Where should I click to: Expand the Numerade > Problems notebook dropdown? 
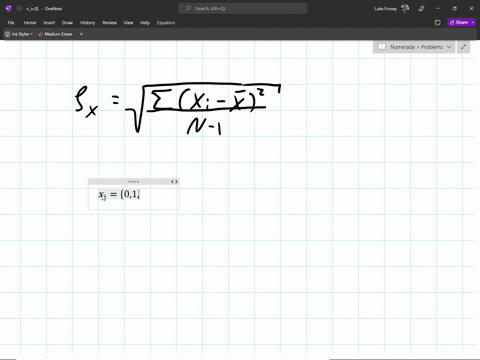pyautogui.click(x=449, y=47)
